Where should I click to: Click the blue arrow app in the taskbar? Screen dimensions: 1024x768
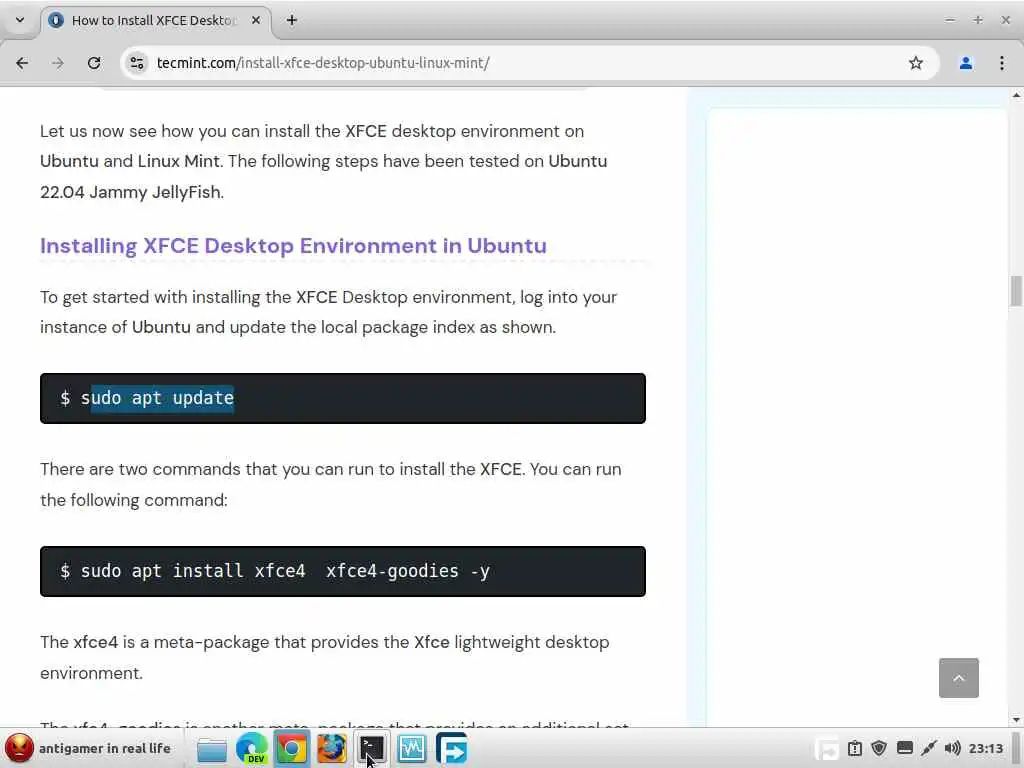pos(452,748)
